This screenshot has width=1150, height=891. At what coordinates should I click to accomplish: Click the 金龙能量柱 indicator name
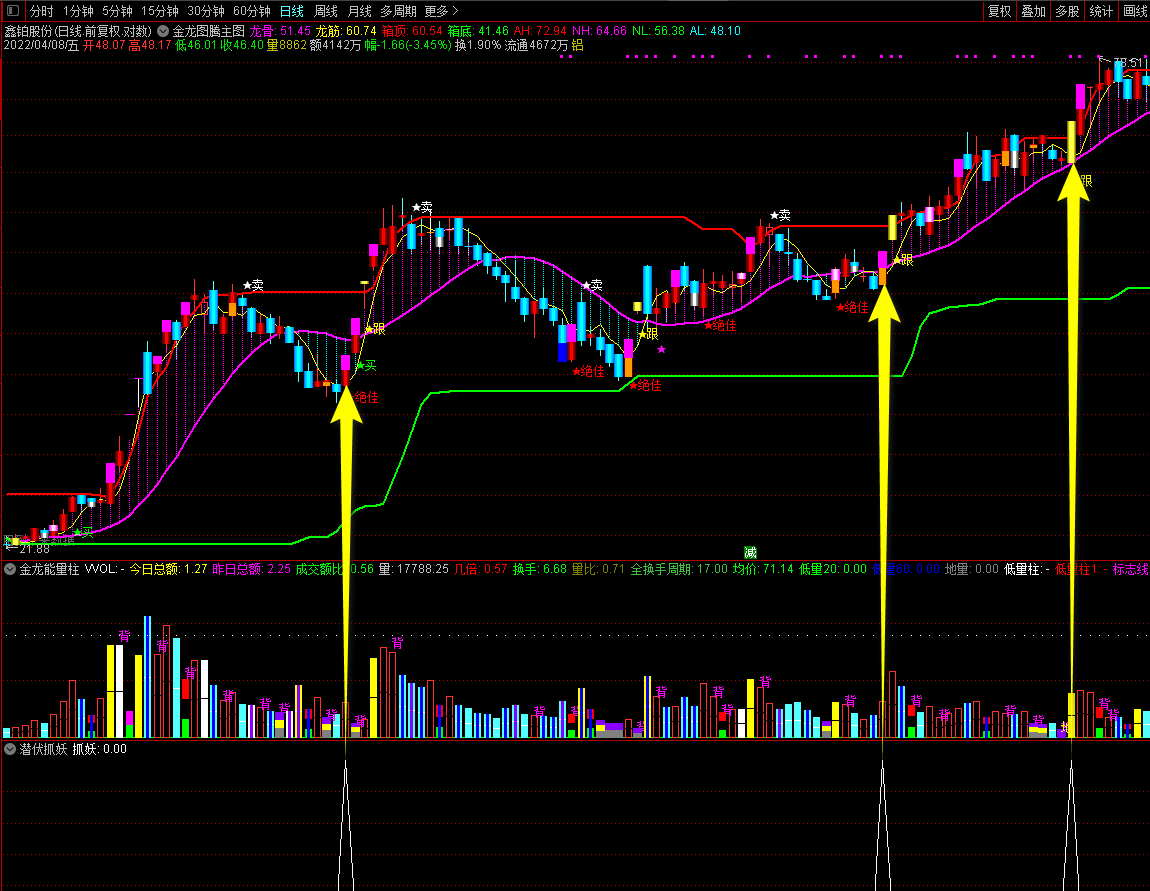(x=49, y=568)
